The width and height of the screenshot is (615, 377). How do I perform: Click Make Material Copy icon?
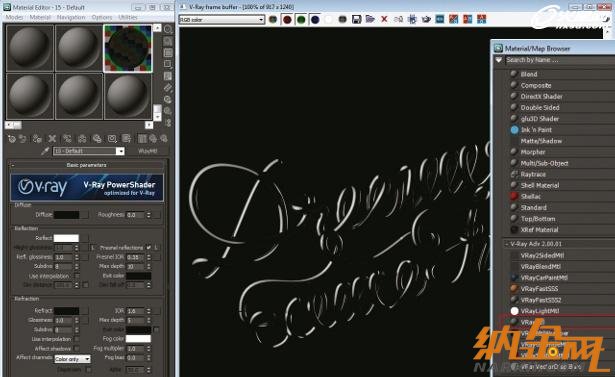[x=67, y=138]
